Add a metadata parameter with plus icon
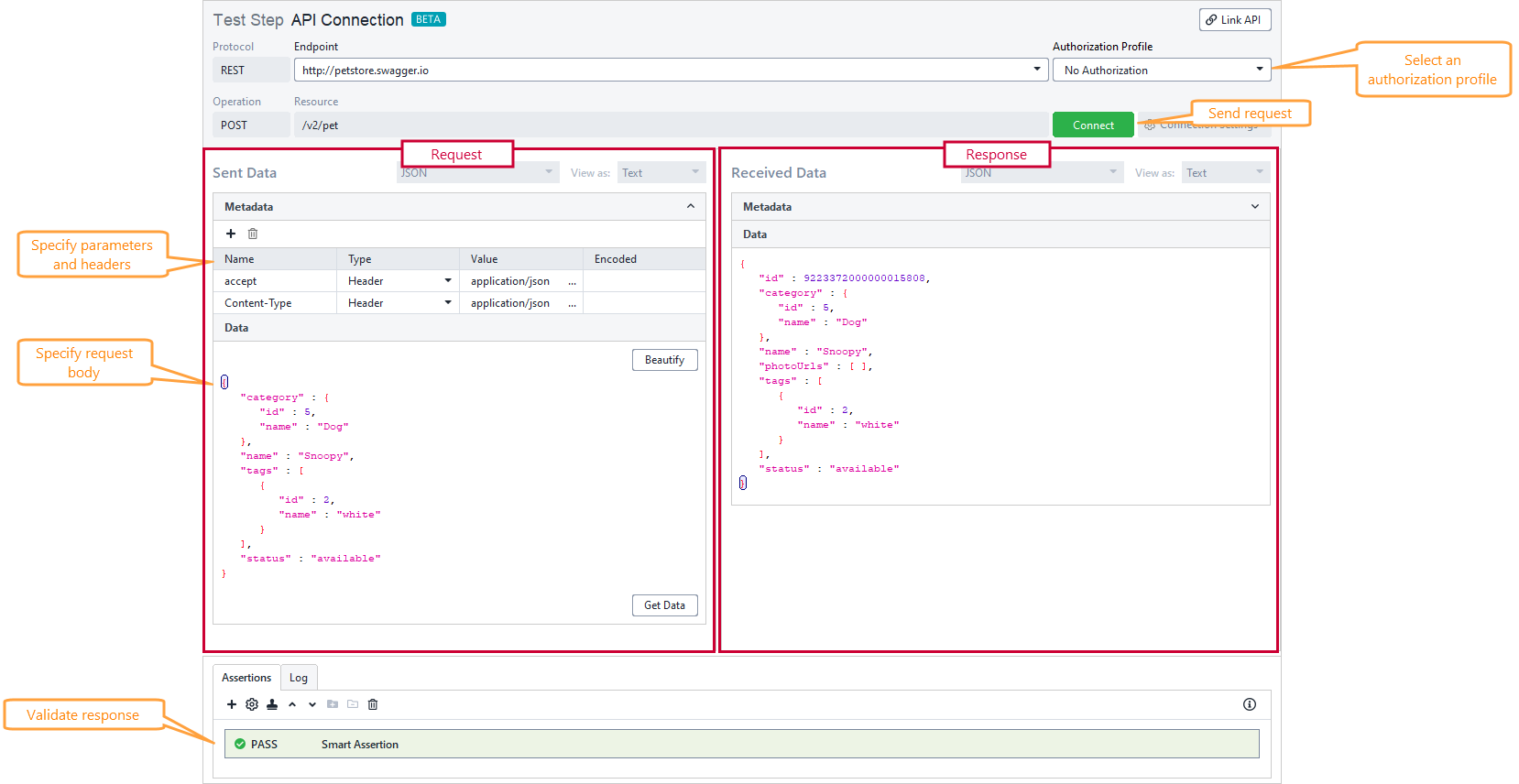The height and width of the screenshot is (784, 1519). (231, 234)
